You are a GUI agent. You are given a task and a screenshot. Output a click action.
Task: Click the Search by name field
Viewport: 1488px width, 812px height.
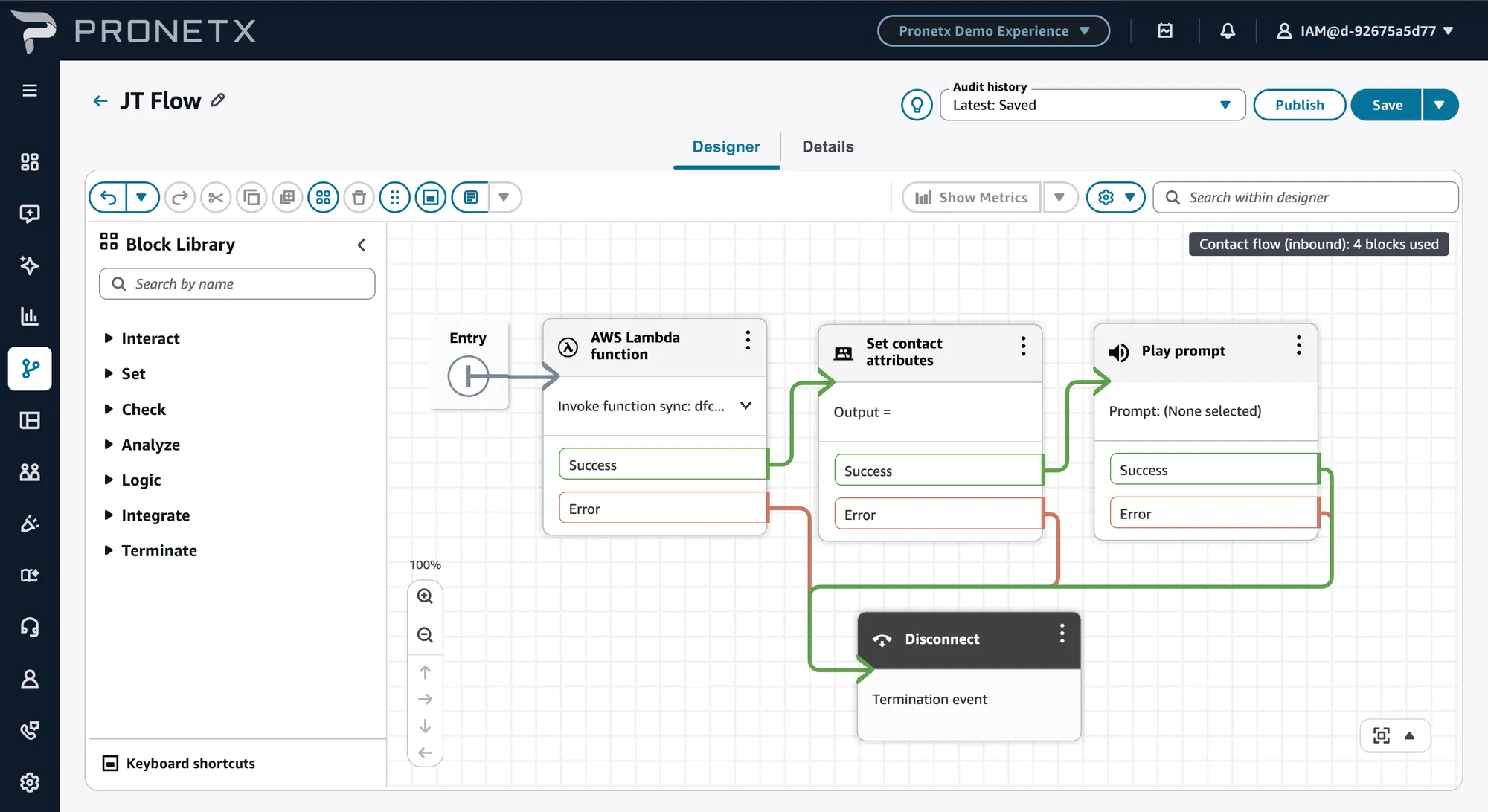point(237,284)
